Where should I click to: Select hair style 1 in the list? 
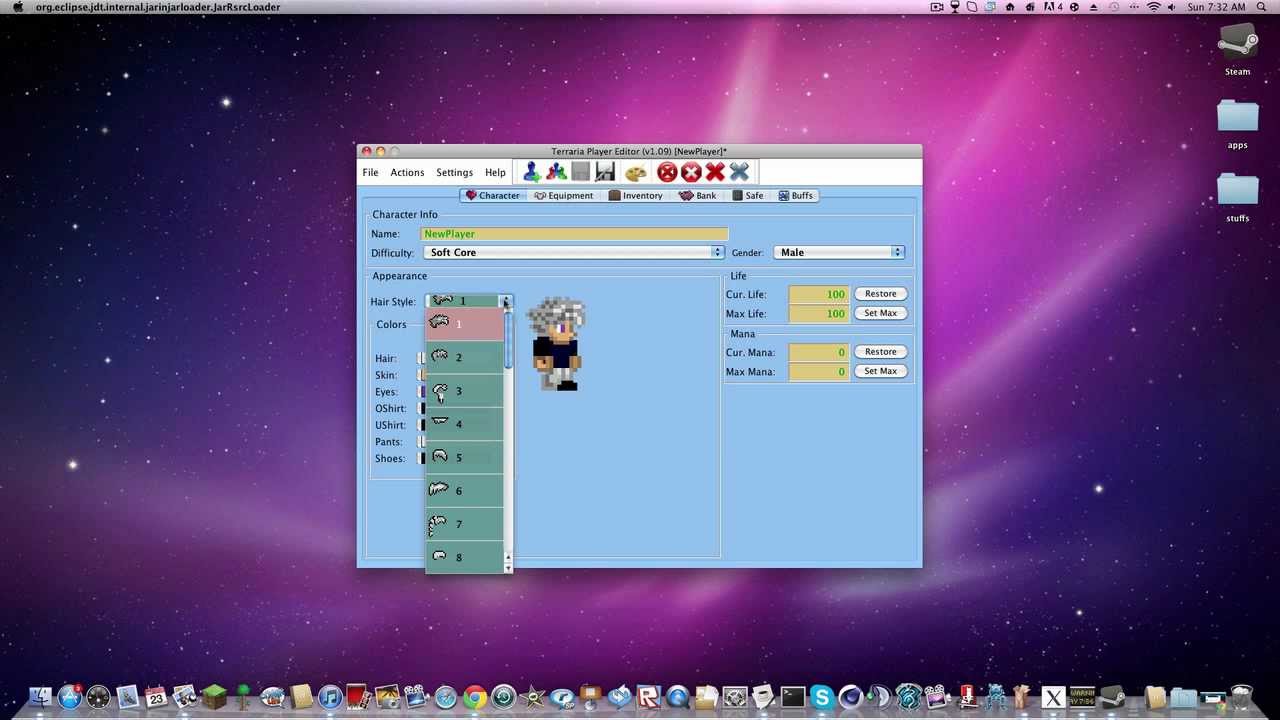pos(465,324)
